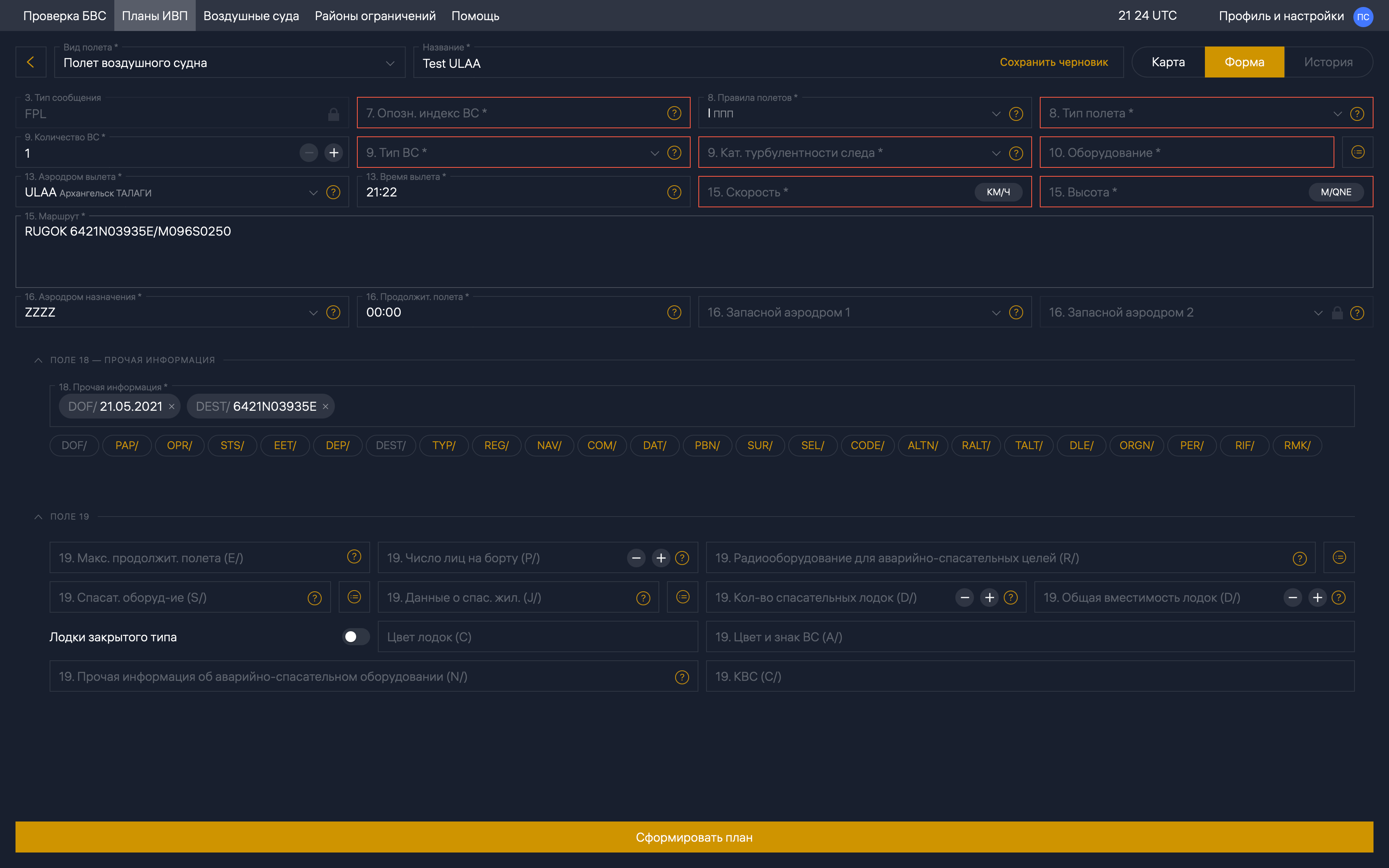Image resolution: width=1389 pixels, height=868 pixels.
Task: Click Сохранить черновик link
Action: pyautogui.click(x=1053, y=62)
